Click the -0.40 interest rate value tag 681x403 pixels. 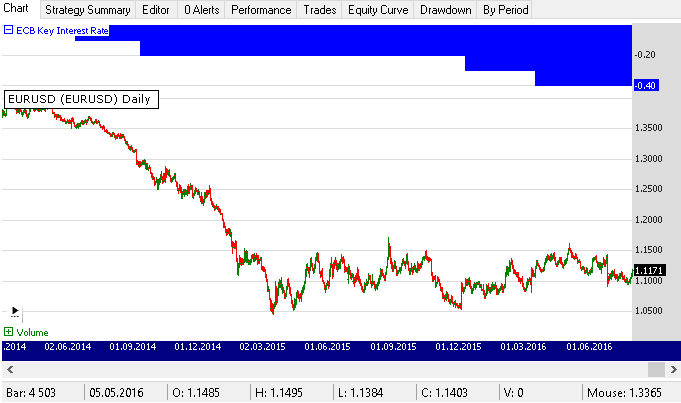645,86
